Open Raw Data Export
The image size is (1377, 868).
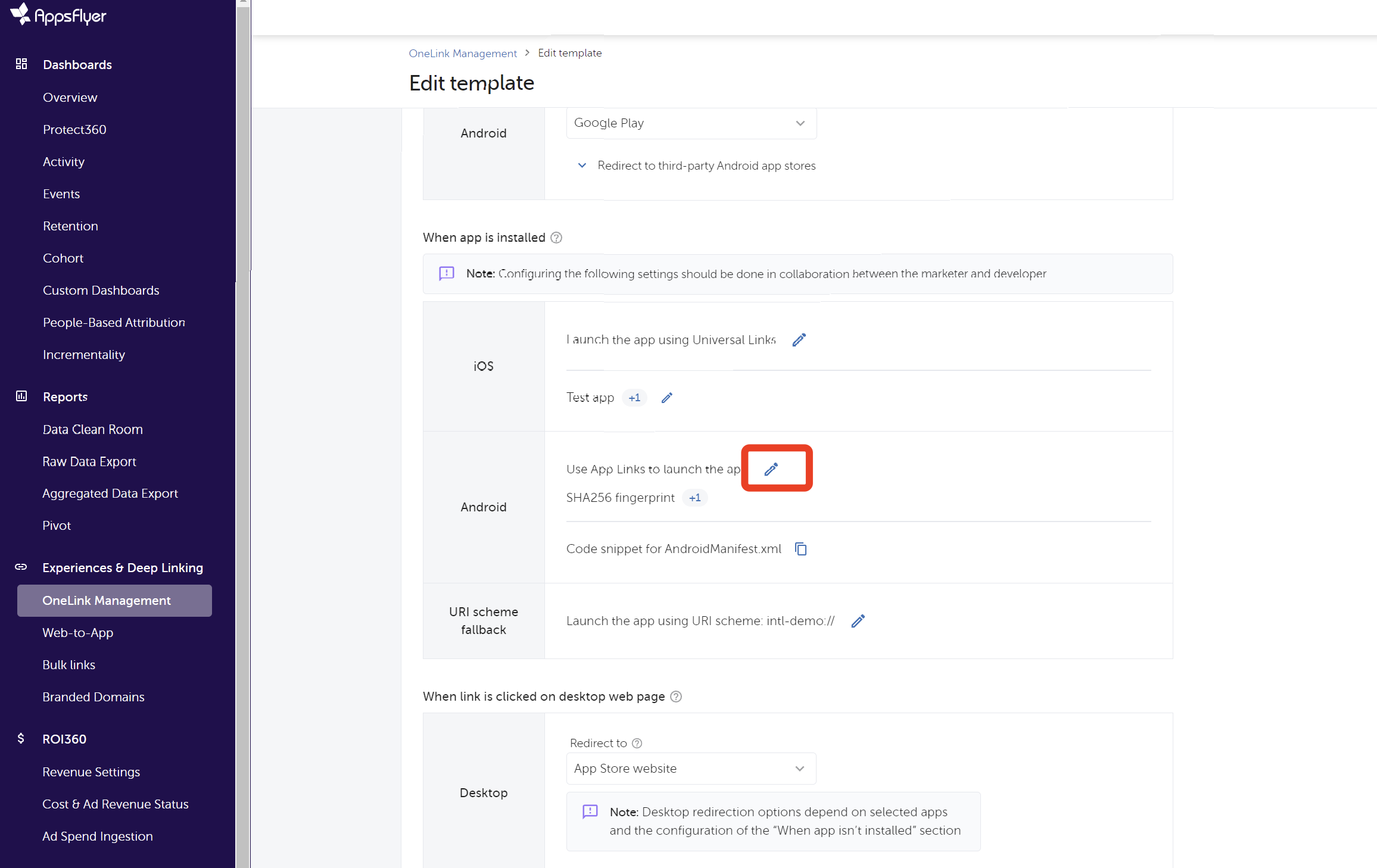(89, 461)
